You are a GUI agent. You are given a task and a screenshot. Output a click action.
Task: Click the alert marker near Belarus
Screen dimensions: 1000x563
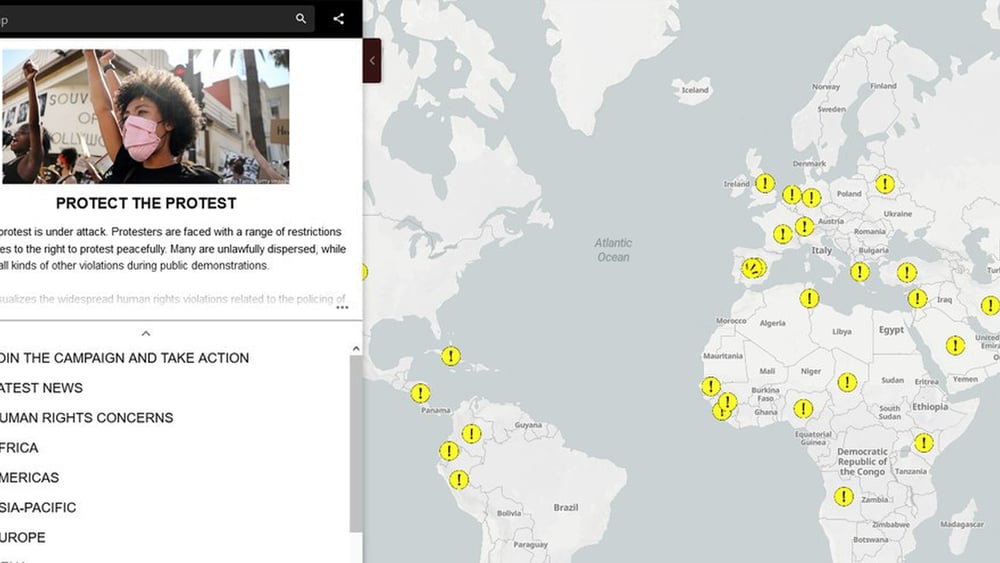coord(885,184)
